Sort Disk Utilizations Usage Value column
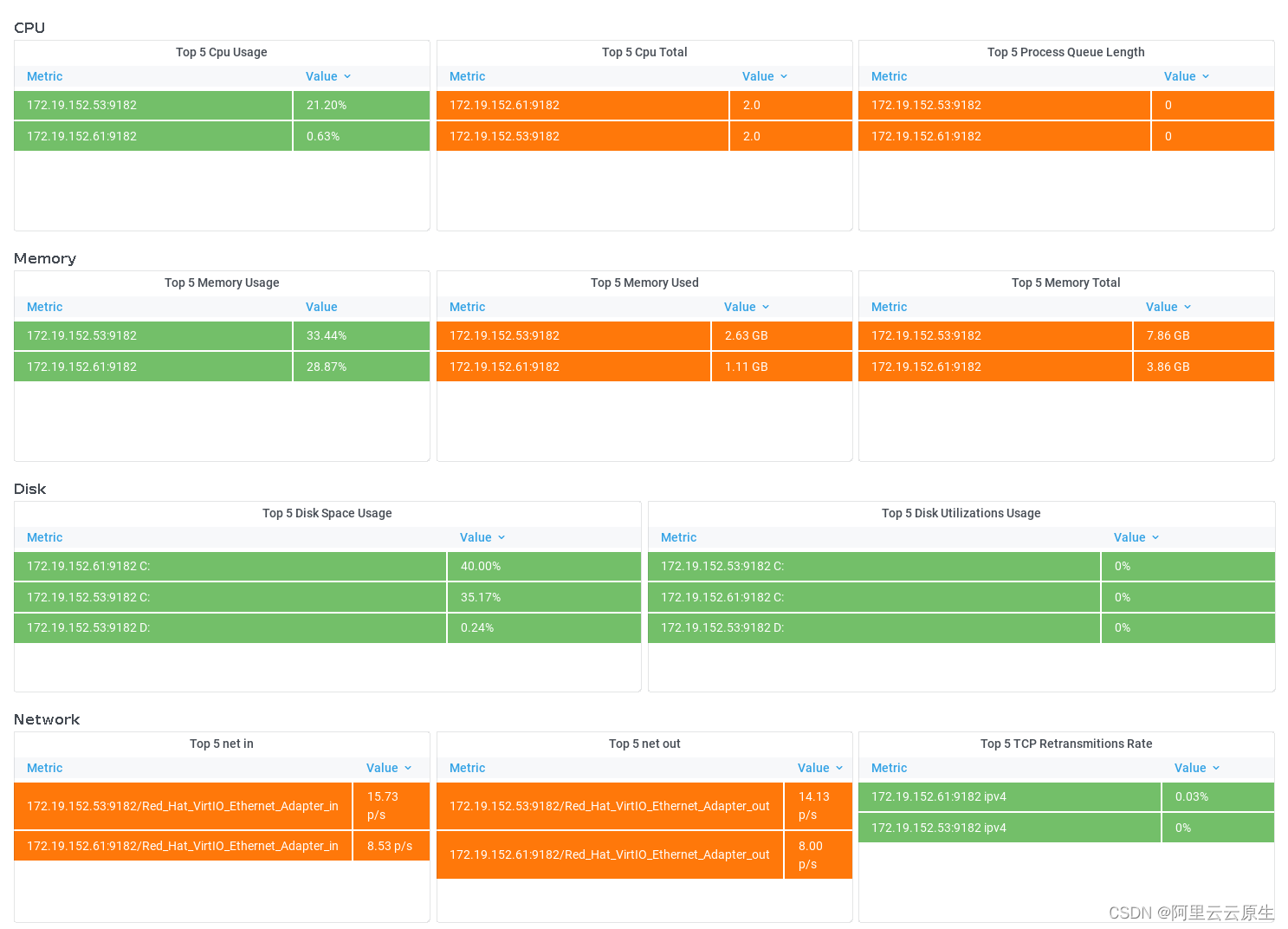This screenshot has width=1288, height=929. click(1136, 537)
